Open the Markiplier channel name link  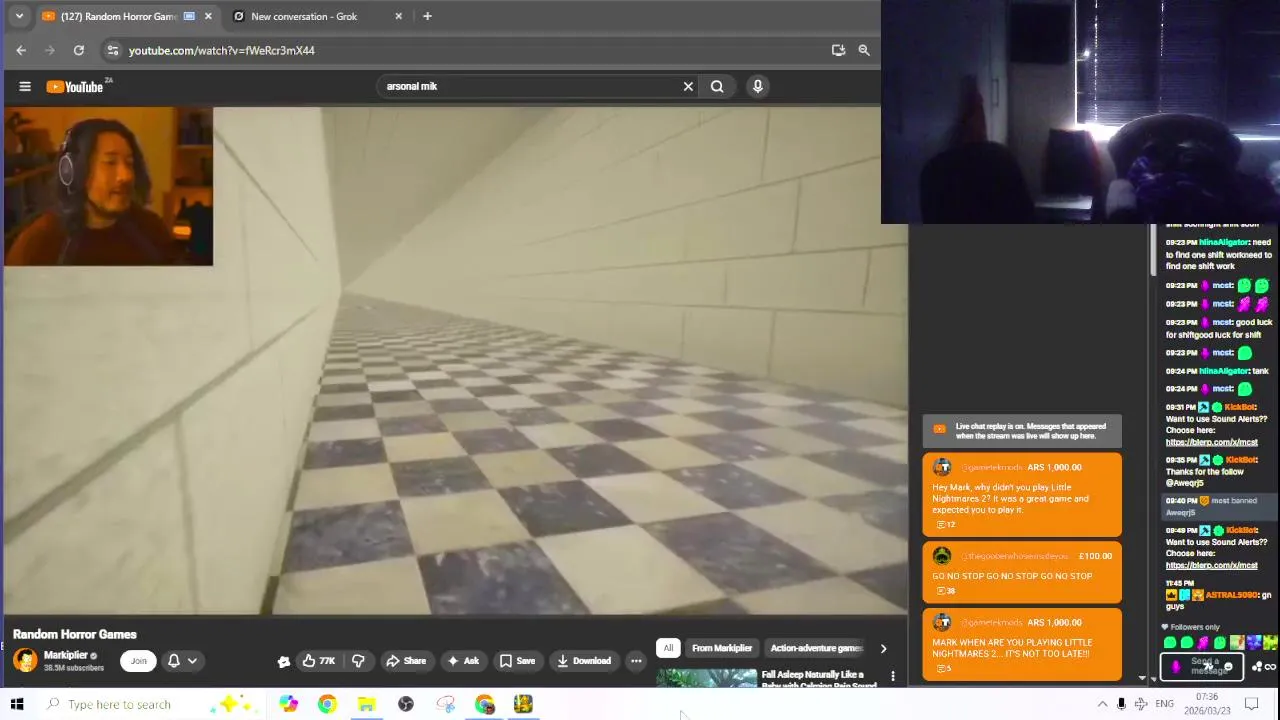point(66,655)
